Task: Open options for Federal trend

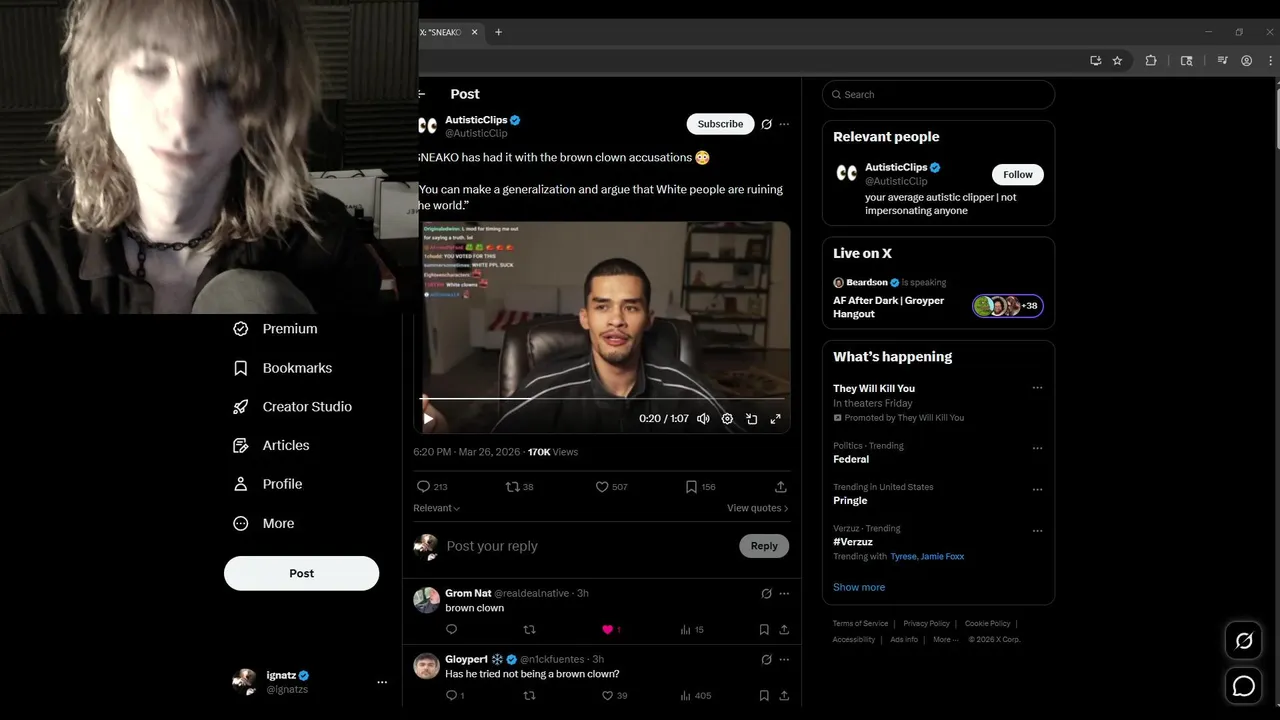Action: click(x=1037, y=448)
